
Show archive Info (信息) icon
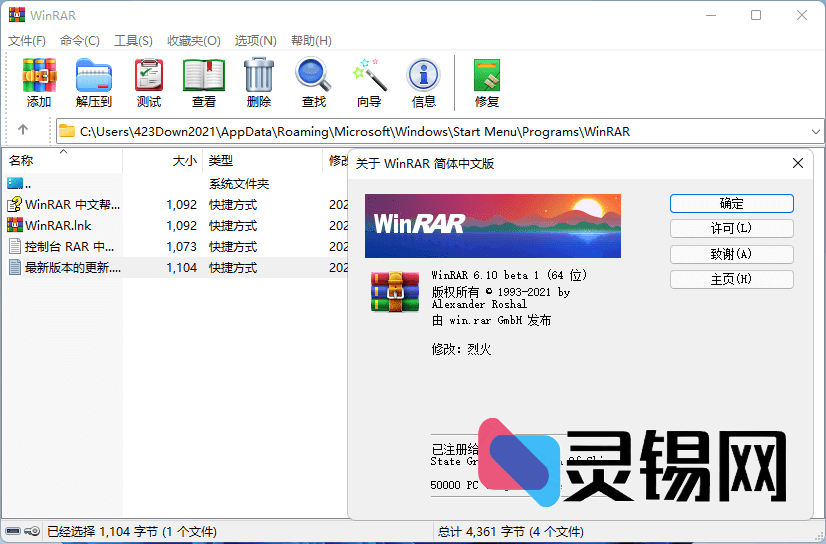click(x=424, y=83)
